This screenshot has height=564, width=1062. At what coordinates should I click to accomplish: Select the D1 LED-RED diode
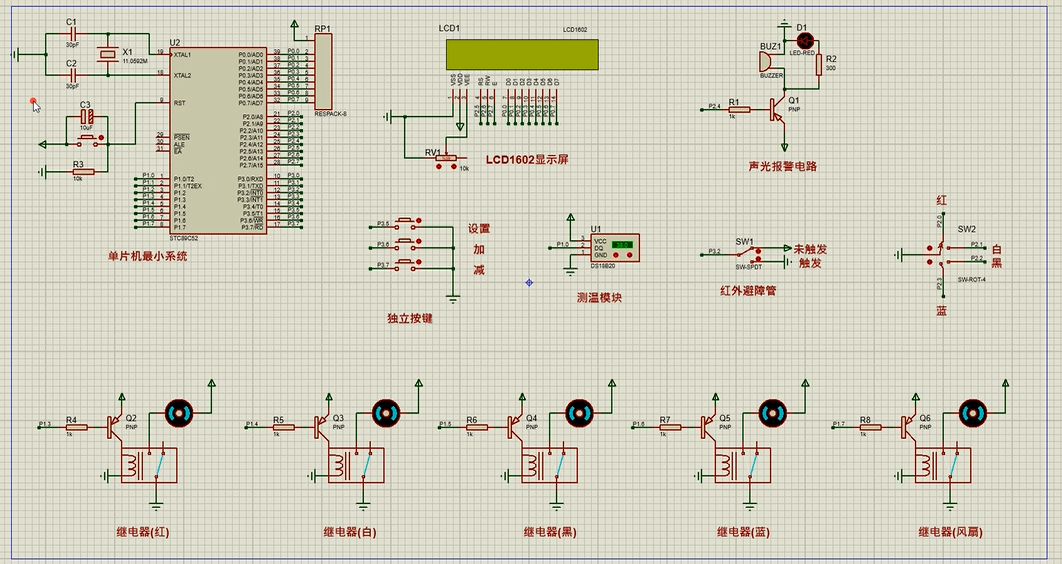tap(805, 41)
